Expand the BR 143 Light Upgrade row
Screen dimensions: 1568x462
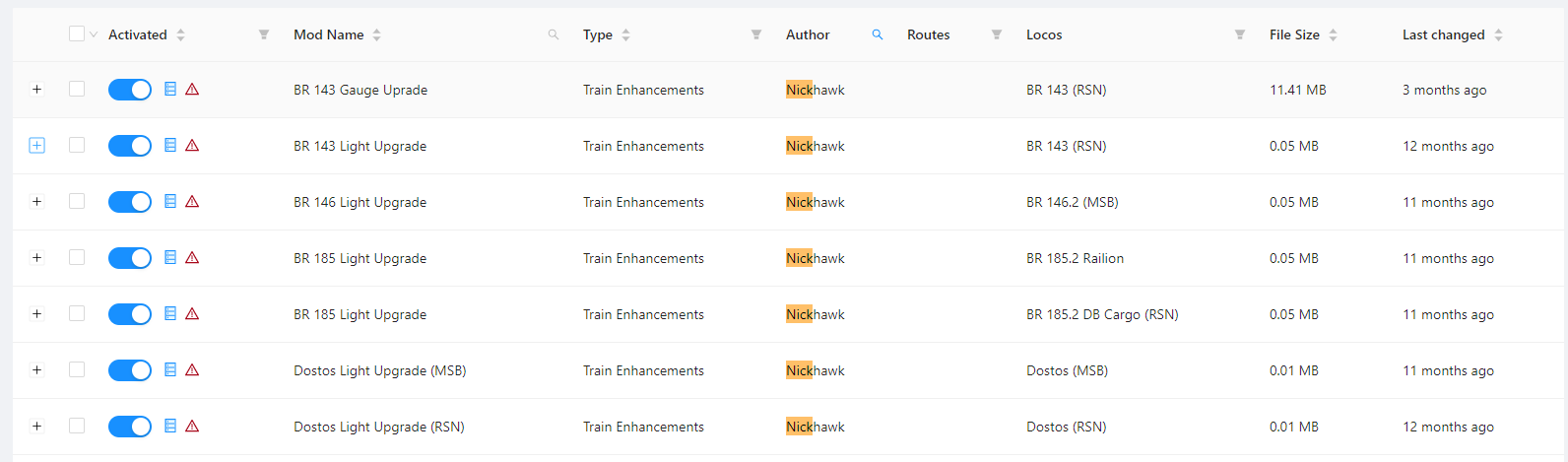point(36,146)
